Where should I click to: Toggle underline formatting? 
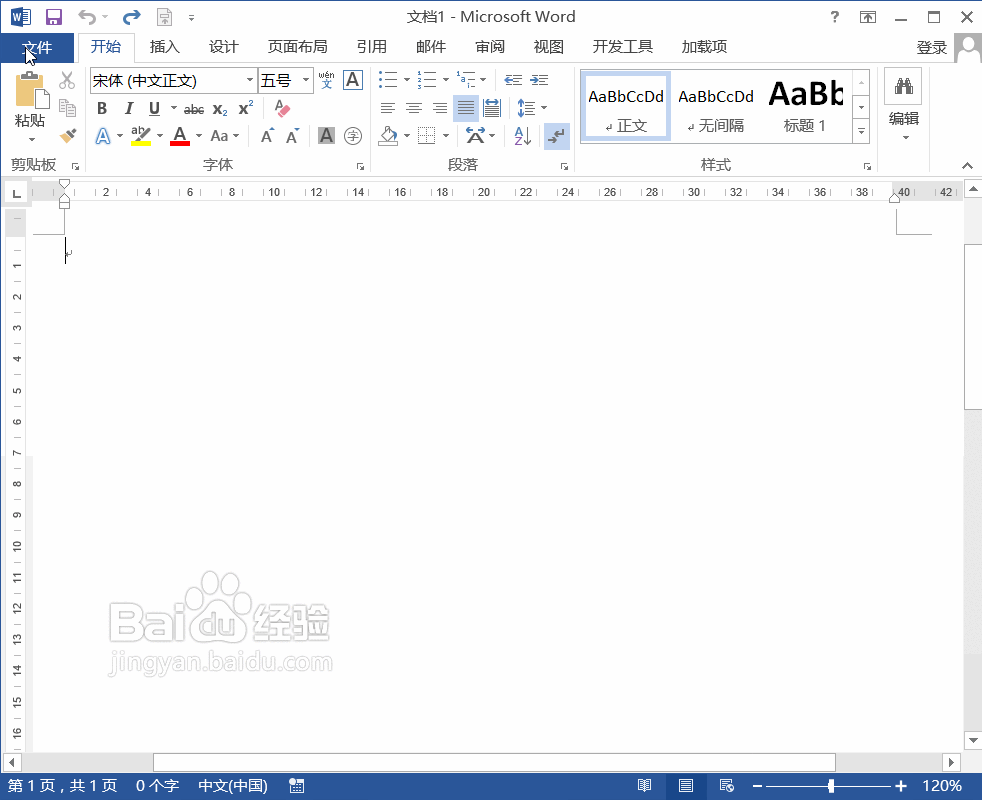pyautogui.click(x=155, y=108)
